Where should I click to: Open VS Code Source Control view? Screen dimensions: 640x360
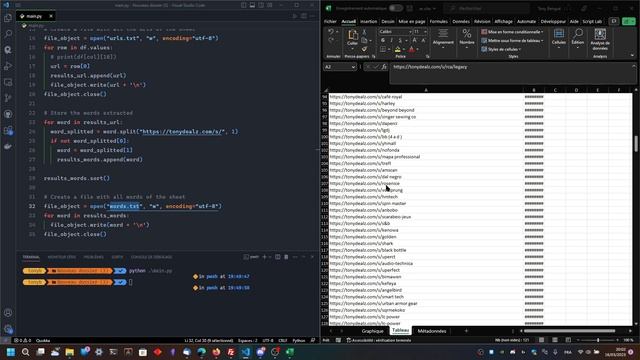[8, 98]
